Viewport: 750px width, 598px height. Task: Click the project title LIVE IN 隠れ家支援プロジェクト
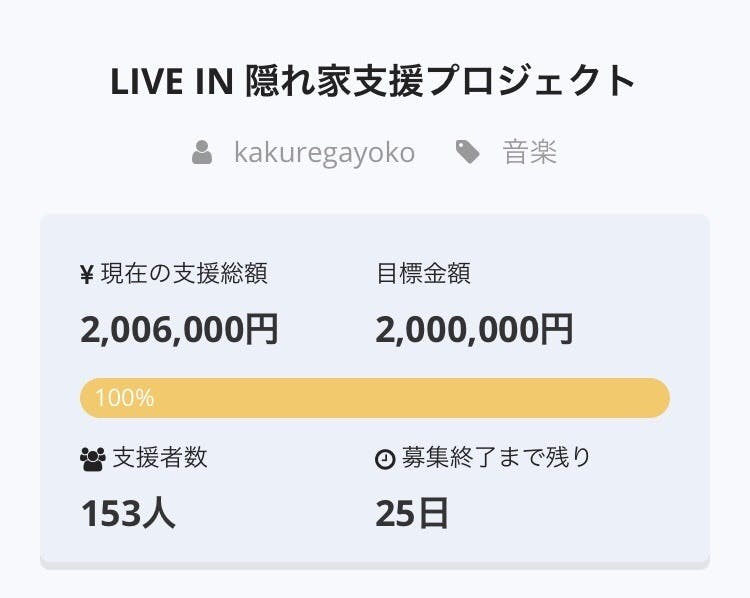coord(374,81)
